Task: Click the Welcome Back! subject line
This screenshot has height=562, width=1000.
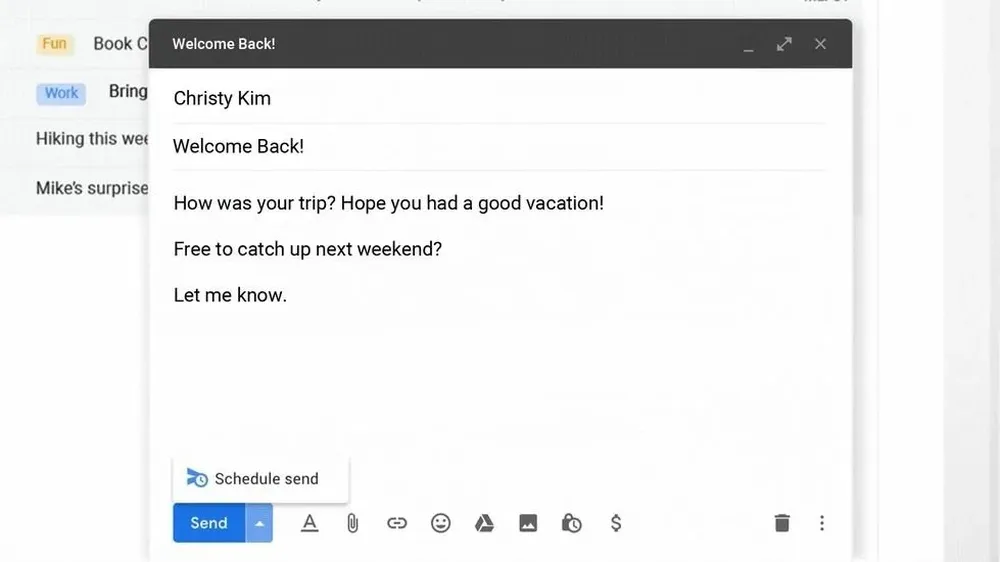Action: pyautogui.click(x=238, y=146)
